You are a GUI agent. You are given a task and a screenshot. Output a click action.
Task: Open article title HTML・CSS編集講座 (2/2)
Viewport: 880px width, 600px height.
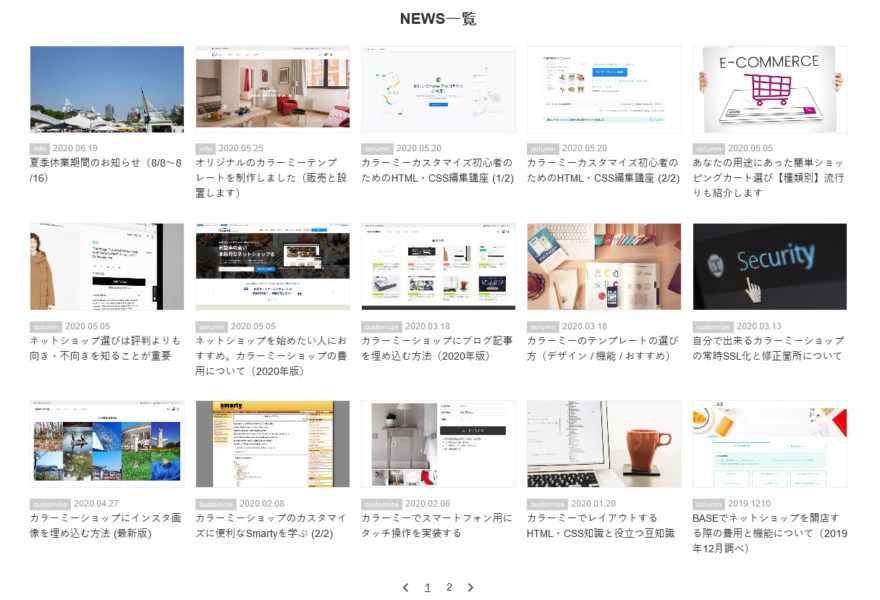[x=603, y=170]
